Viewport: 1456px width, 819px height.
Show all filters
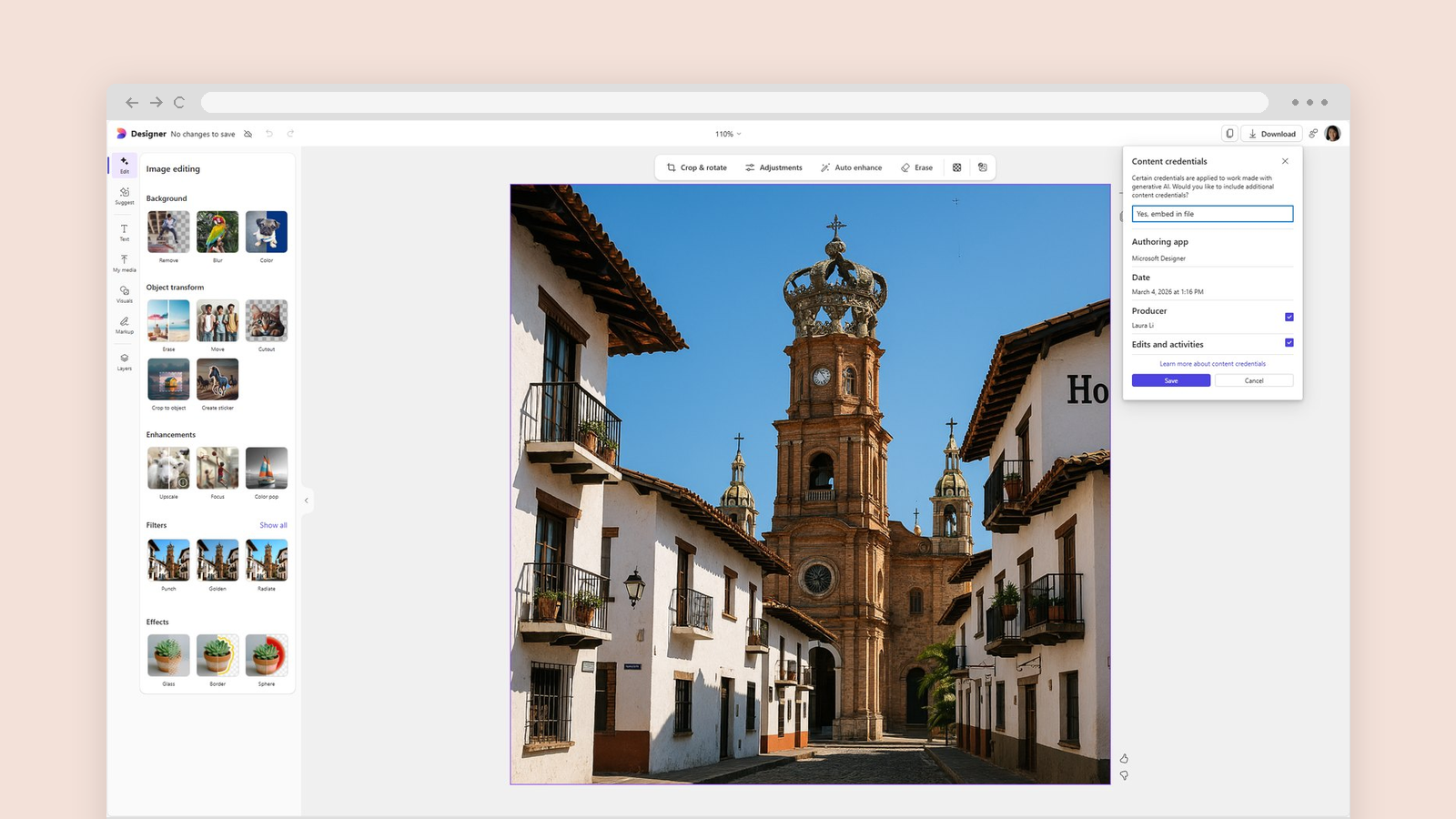pyautogui.click(x=273, y=525)
